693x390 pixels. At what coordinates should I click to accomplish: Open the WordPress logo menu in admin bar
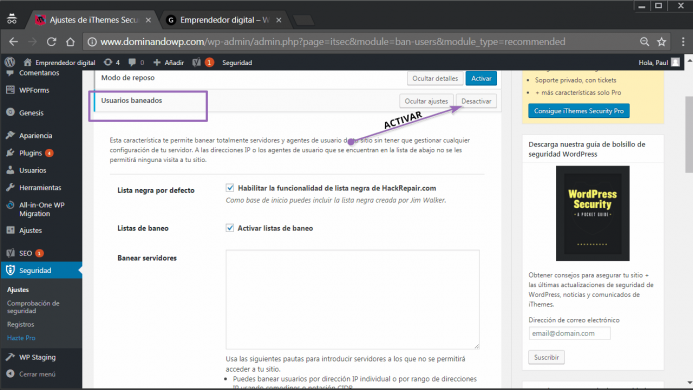coord(10,62)
